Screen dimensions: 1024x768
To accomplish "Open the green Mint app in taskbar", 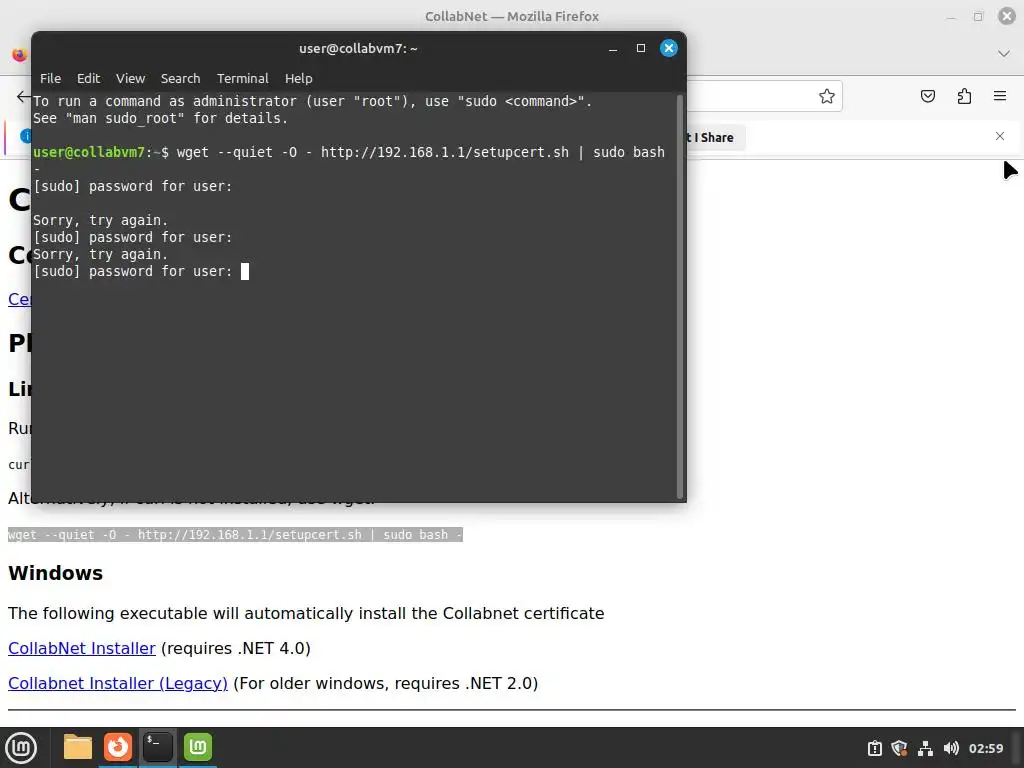I will pos(198,747).
